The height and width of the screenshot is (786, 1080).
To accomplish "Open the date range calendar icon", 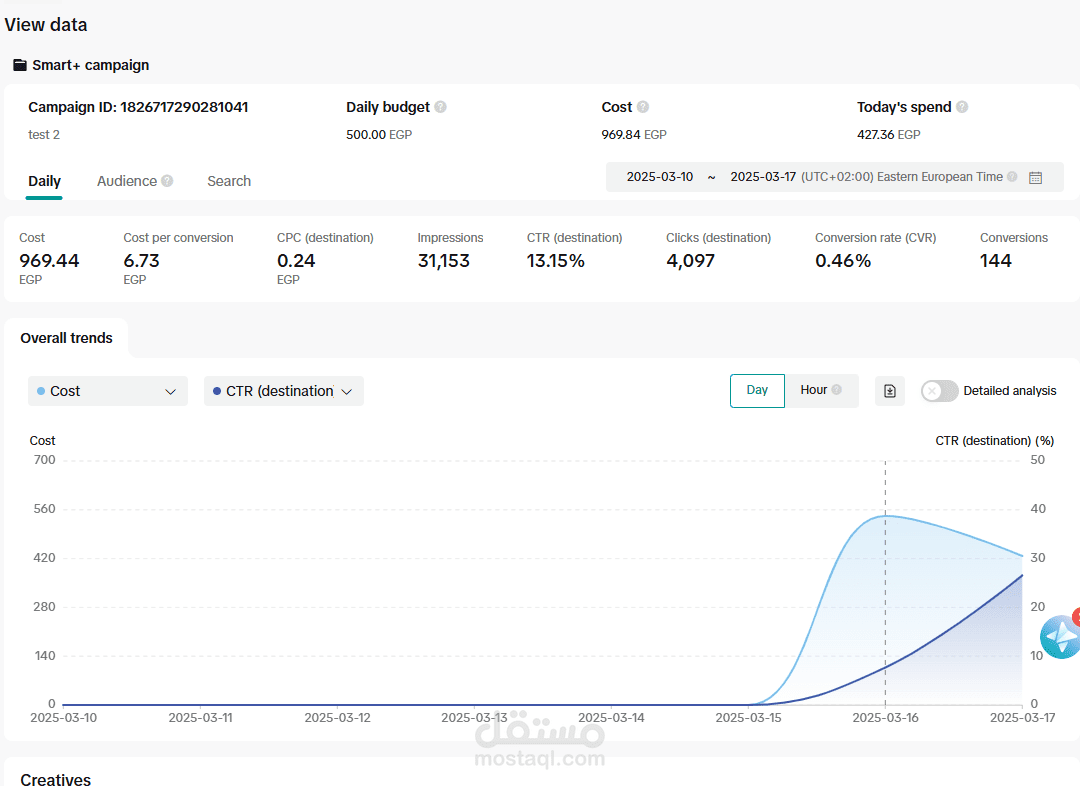I will 1035,178.
